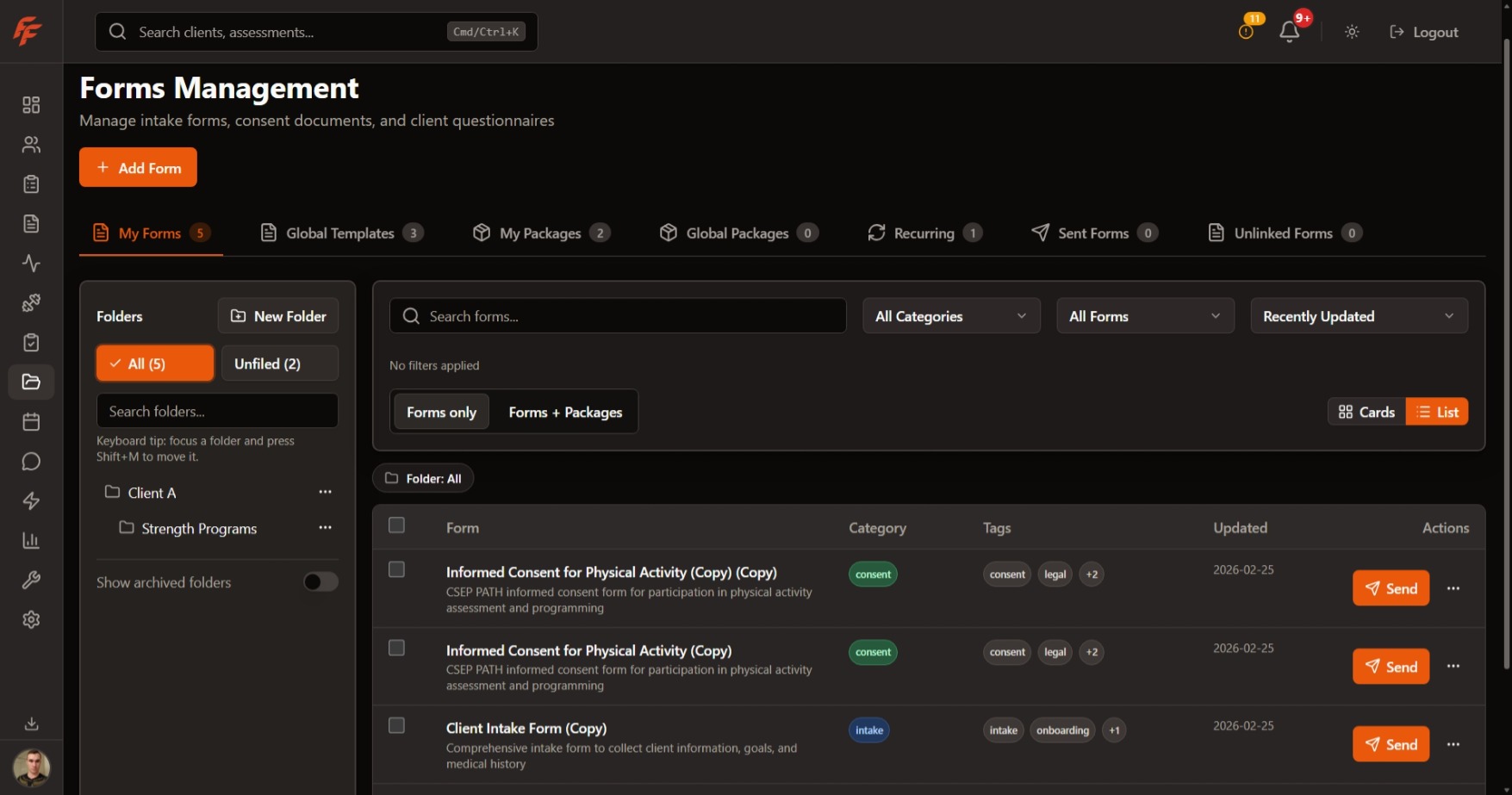
Task: Check the Client Intake Form (Copy) checkbox
Action: point(396,725)
